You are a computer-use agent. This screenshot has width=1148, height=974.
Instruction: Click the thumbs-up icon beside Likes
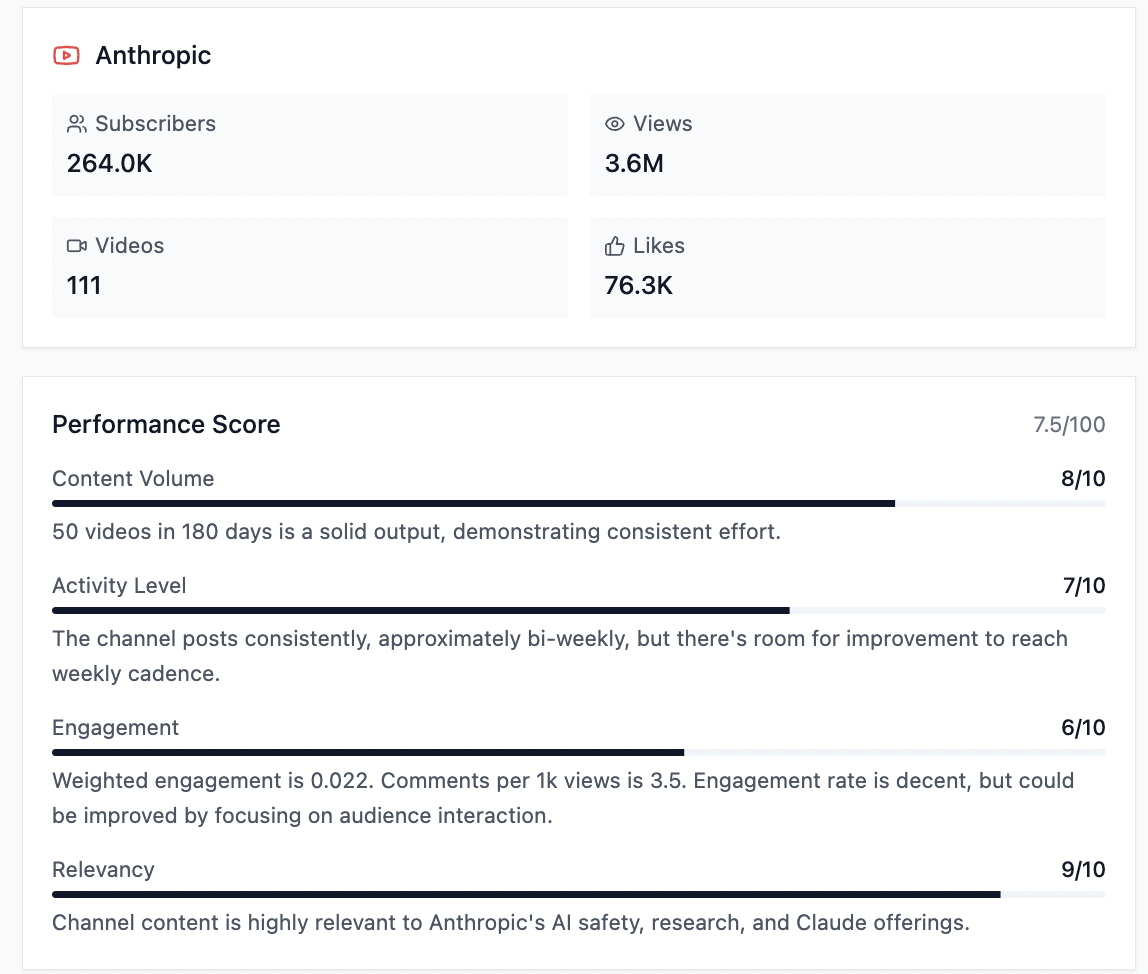[614, 245]
